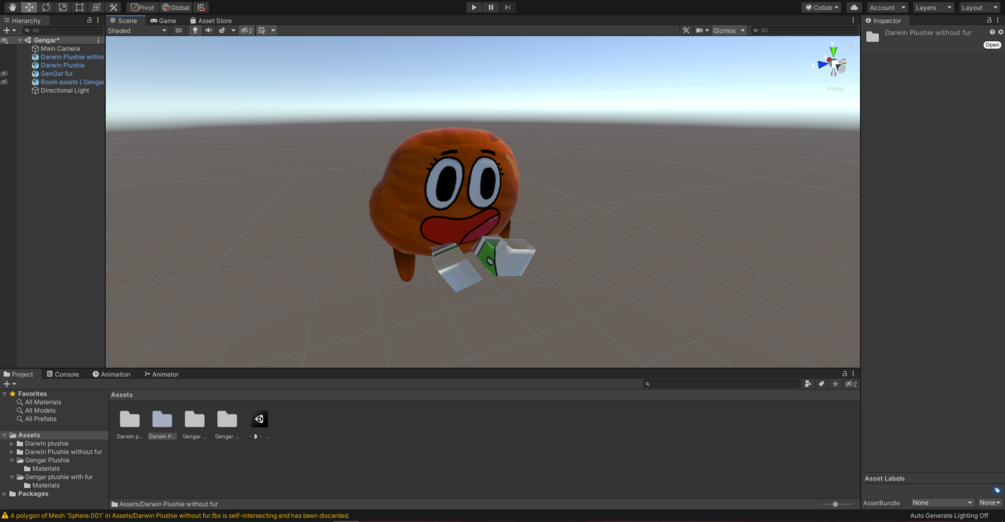This screenshot has width=1005, height=522.
Task: Open the Gengar scene options menu
Action: [x=98, y=40]
